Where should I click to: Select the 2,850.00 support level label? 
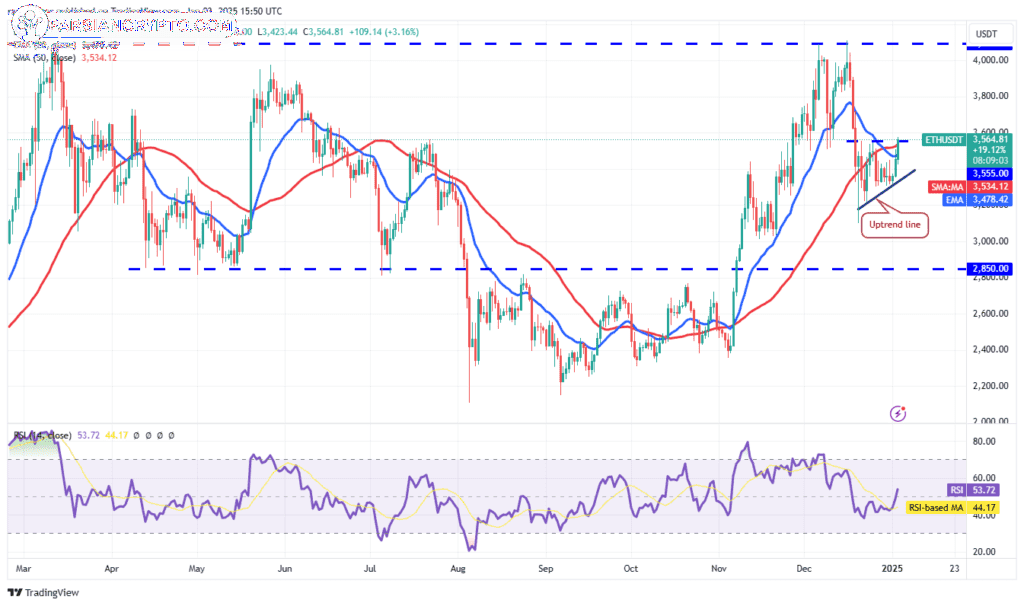[x=989, y=268]
